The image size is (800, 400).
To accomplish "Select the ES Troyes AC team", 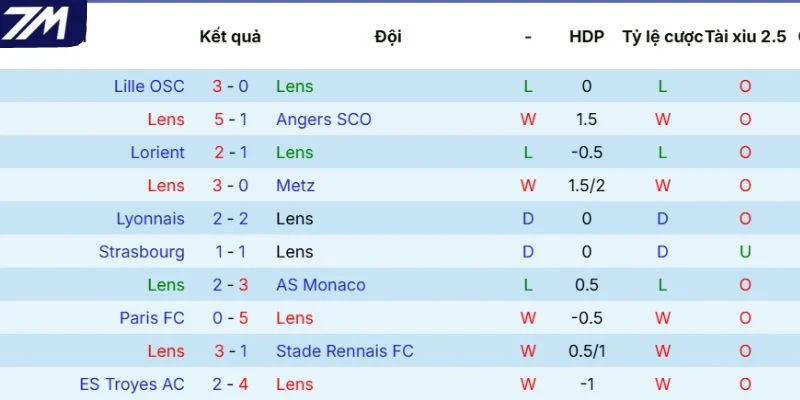I will [x=132, y=384].
